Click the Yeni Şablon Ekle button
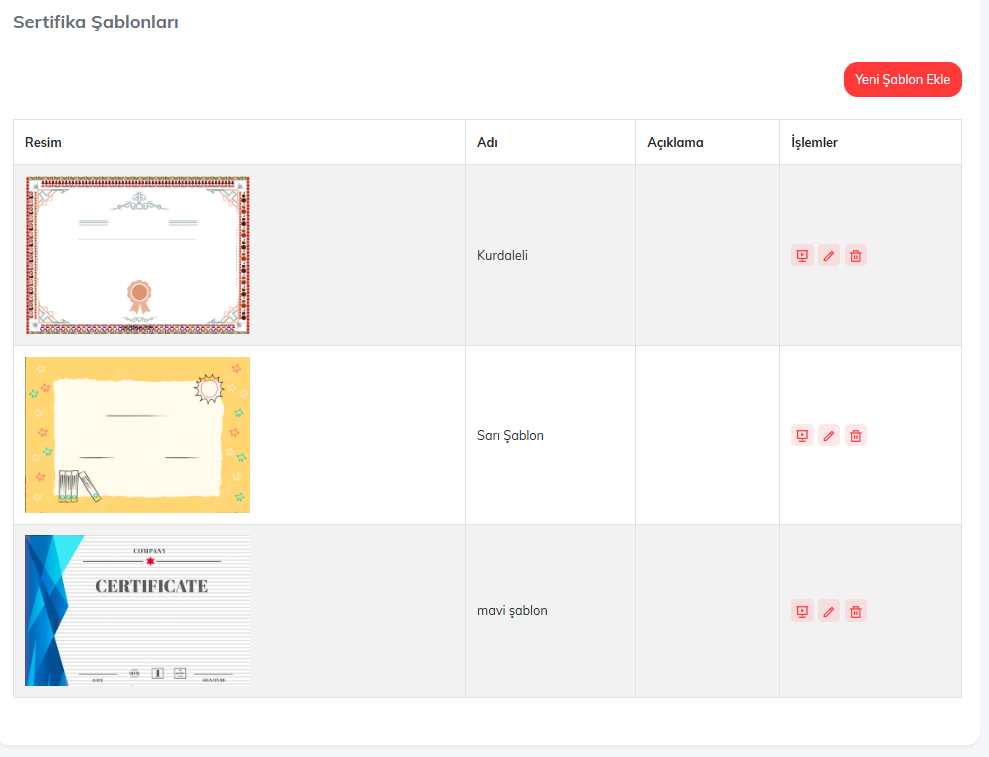This screenshot has height=757, width=989. (x=903, y=79)
